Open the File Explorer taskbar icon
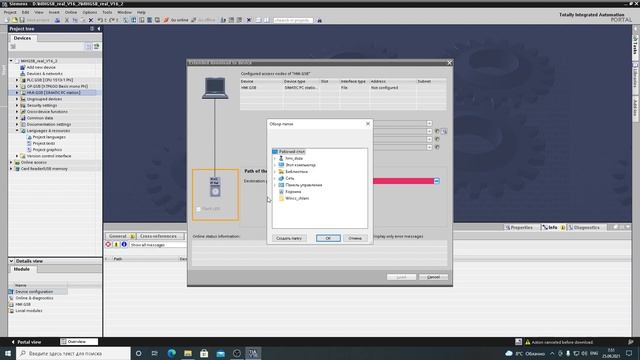This screenshot has width=640, height=360. pos(188,353)
